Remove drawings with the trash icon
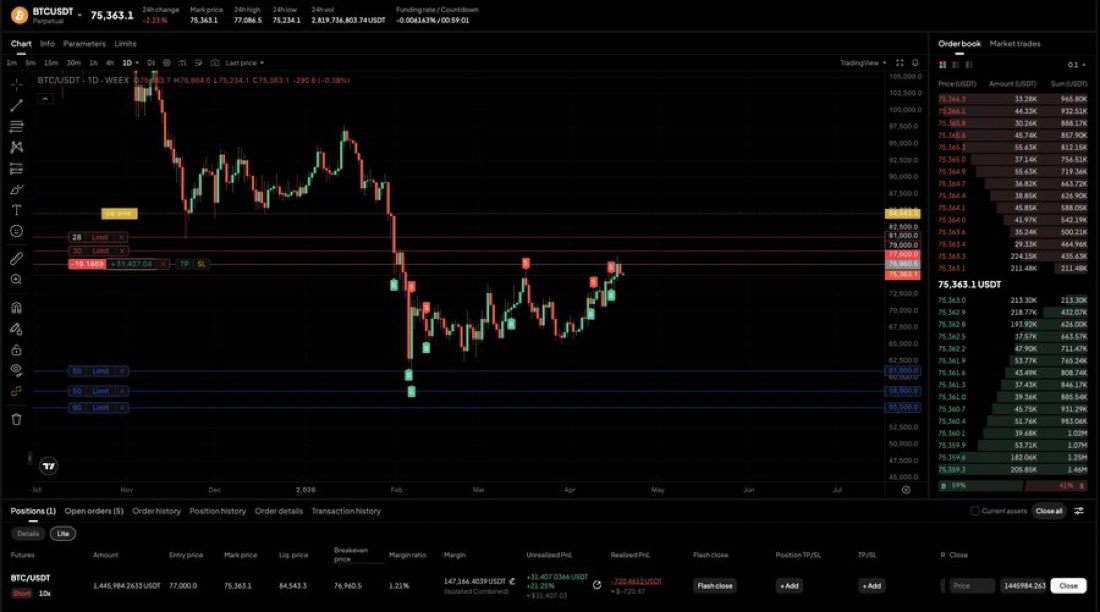Image resolution: width=1100 pixels, height=612 pixels. [x=16, y=419]
